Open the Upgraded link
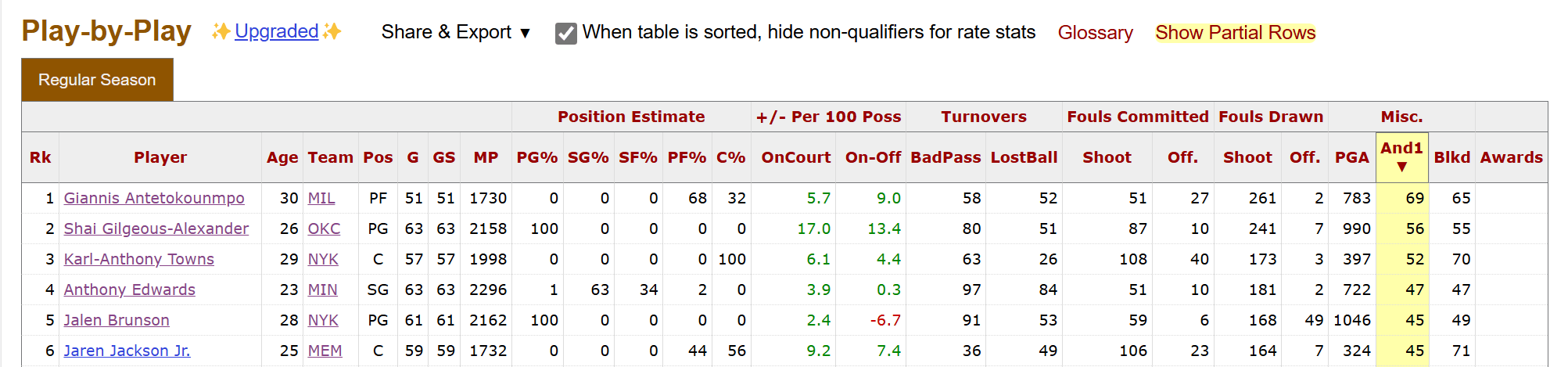The image size is (1568, 367). click(x=277, y=31)
